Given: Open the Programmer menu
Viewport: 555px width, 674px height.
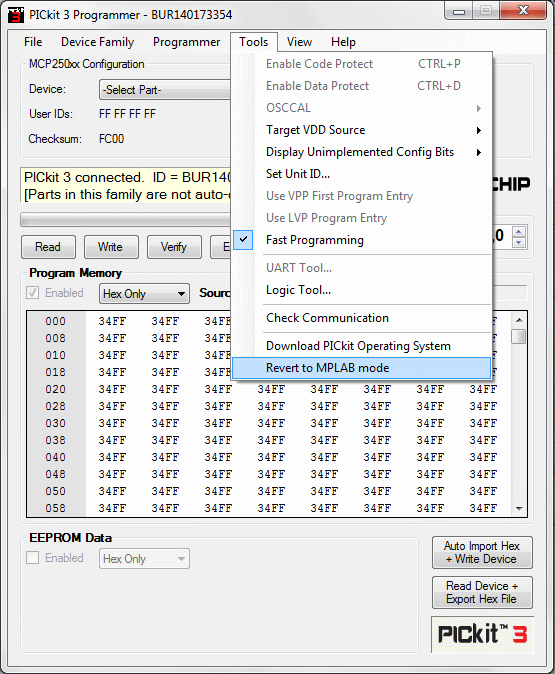Looking at the screenshot, I should (187, 42).
